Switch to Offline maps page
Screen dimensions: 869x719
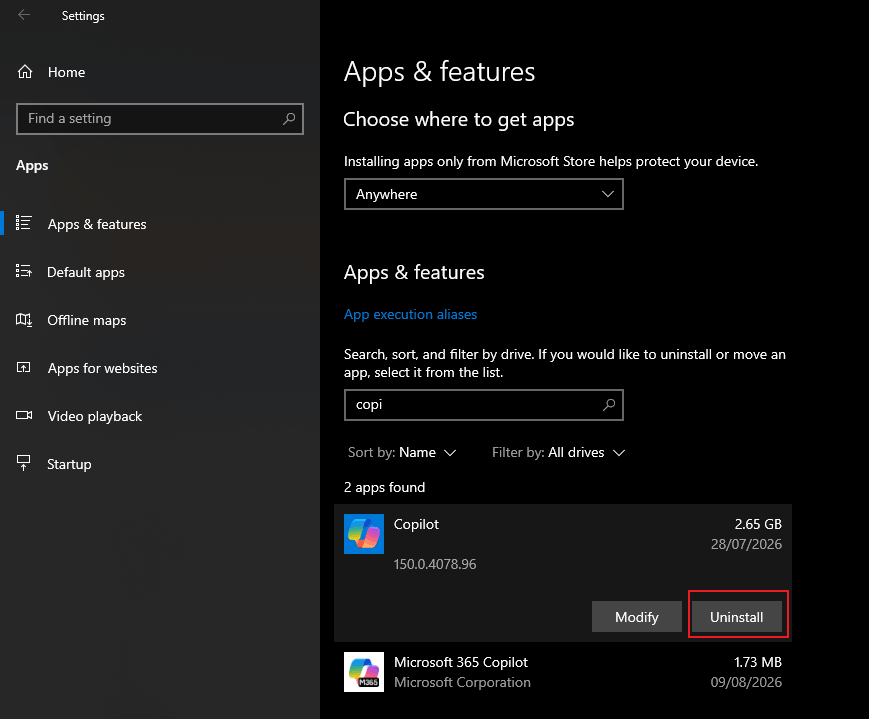86,320
